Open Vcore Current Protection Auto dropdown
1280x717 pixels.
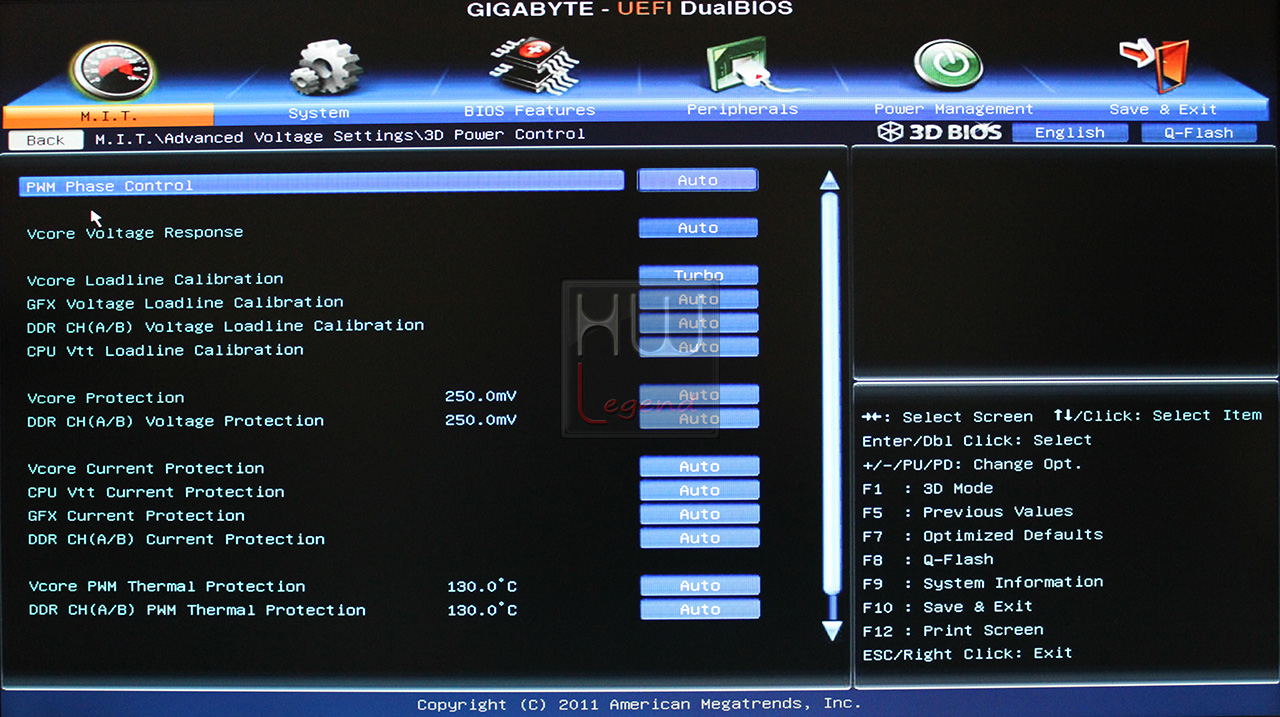pos(699,466)
